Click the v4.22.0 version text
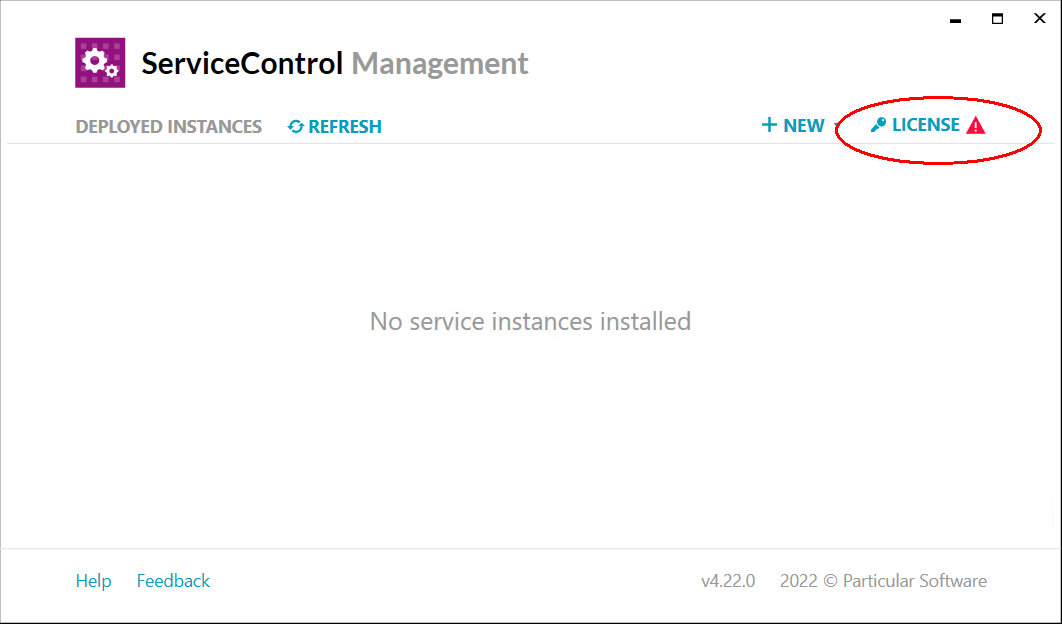1062x624 pixels. coord(728,581)
